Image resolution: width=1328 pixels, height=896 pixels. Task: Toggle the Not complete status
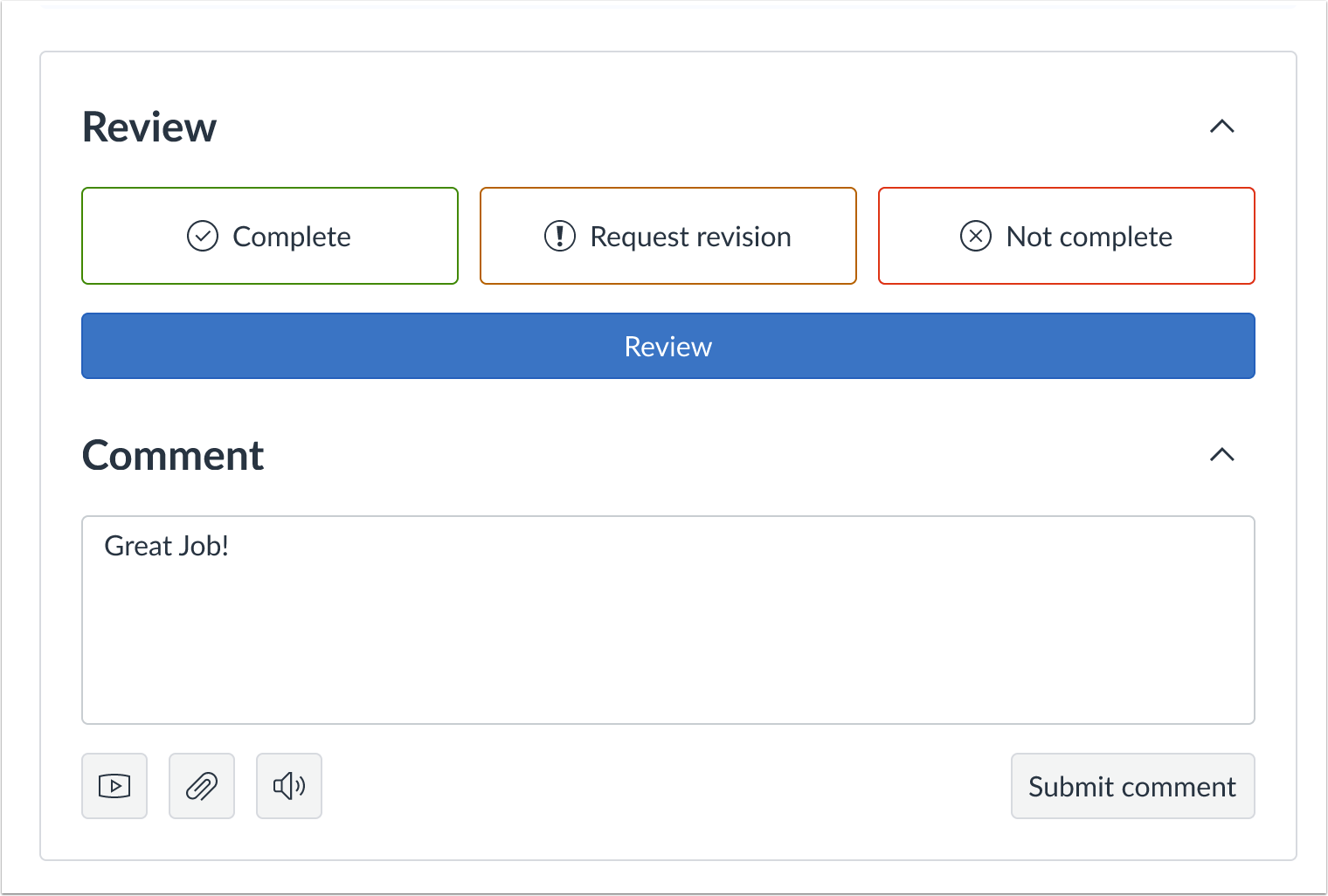pyautogui.click(x=1066, y=236)
